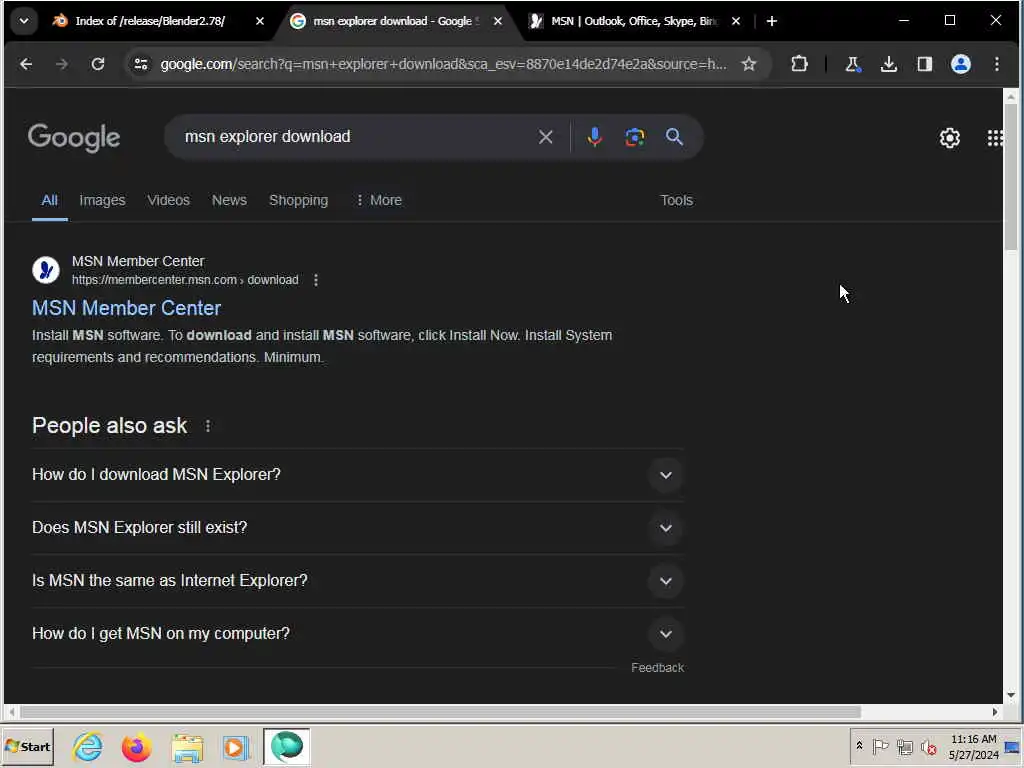
Task: Open People also ask options menu
Action: [x=208, y=426]
